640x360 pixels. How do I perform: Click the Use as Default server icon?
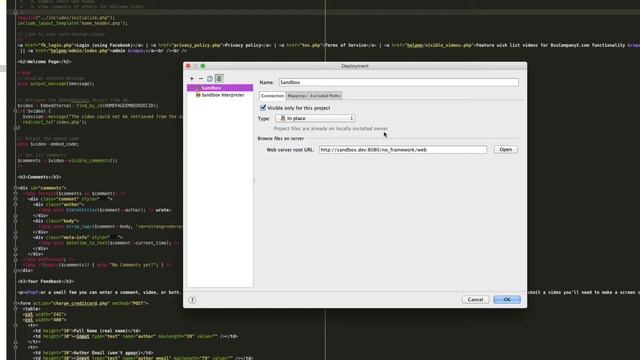219,78
